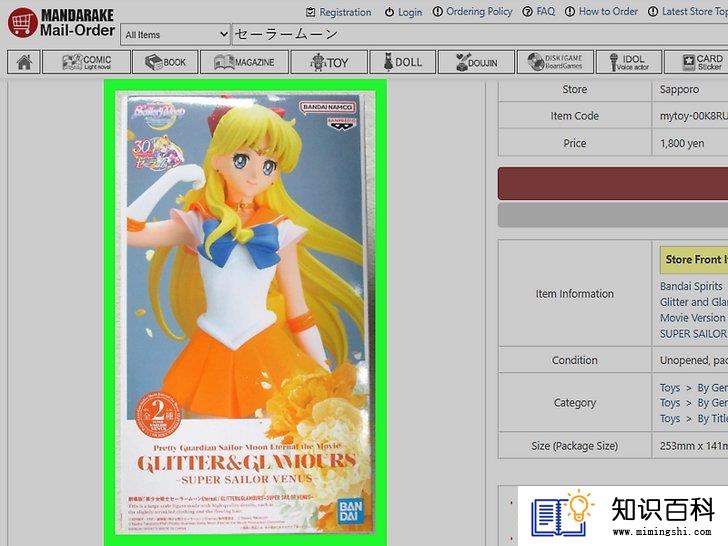Click the dark red add-to-cart button
728x546 pixels.
613,184
